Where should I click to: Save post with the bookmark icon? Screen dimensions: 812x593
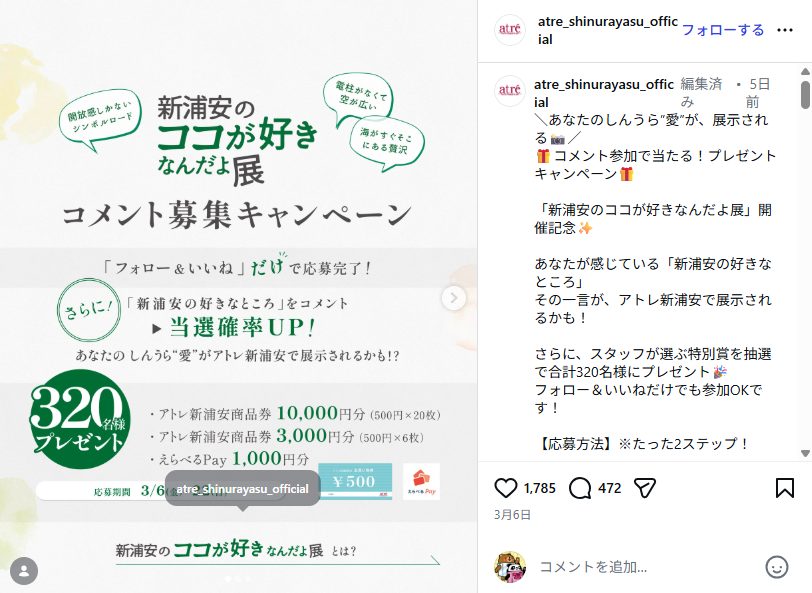[785, 488]
